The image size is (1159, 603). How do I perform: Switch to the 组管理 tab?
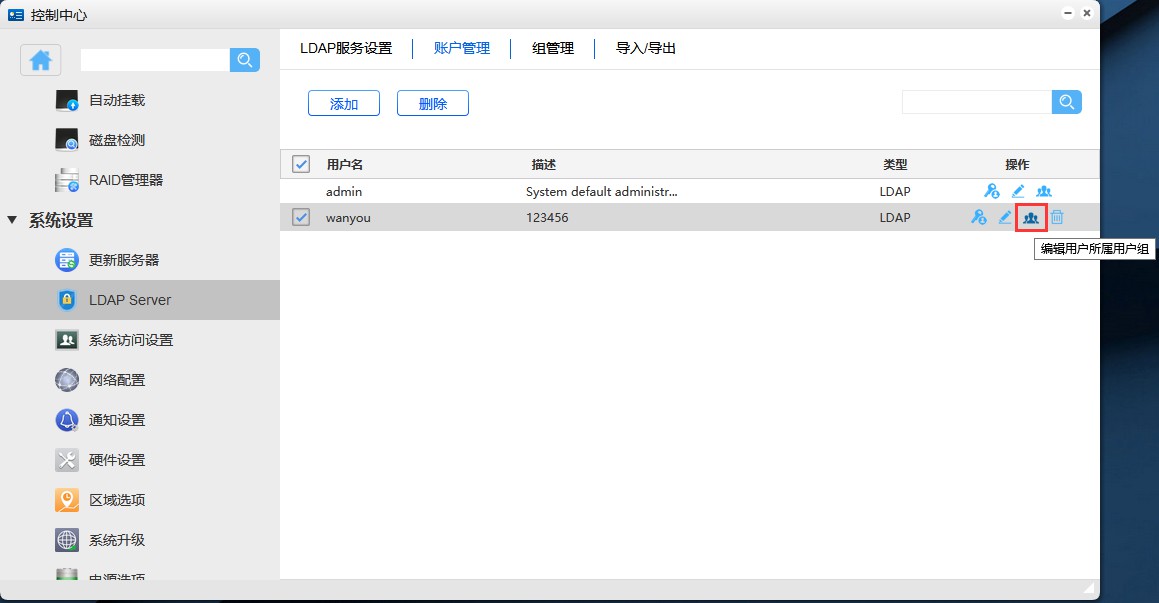click(x=553, y=48)
